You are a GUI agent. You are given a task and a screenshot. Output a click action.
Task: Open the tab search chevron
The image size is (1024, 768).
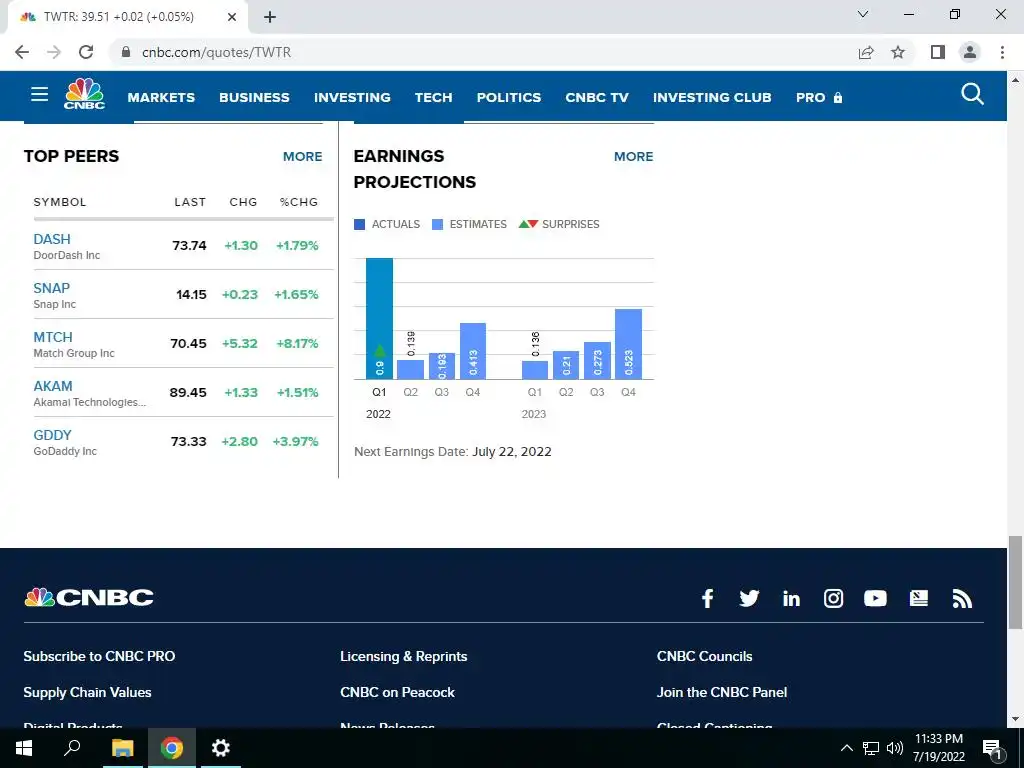[x=863, y=14]
